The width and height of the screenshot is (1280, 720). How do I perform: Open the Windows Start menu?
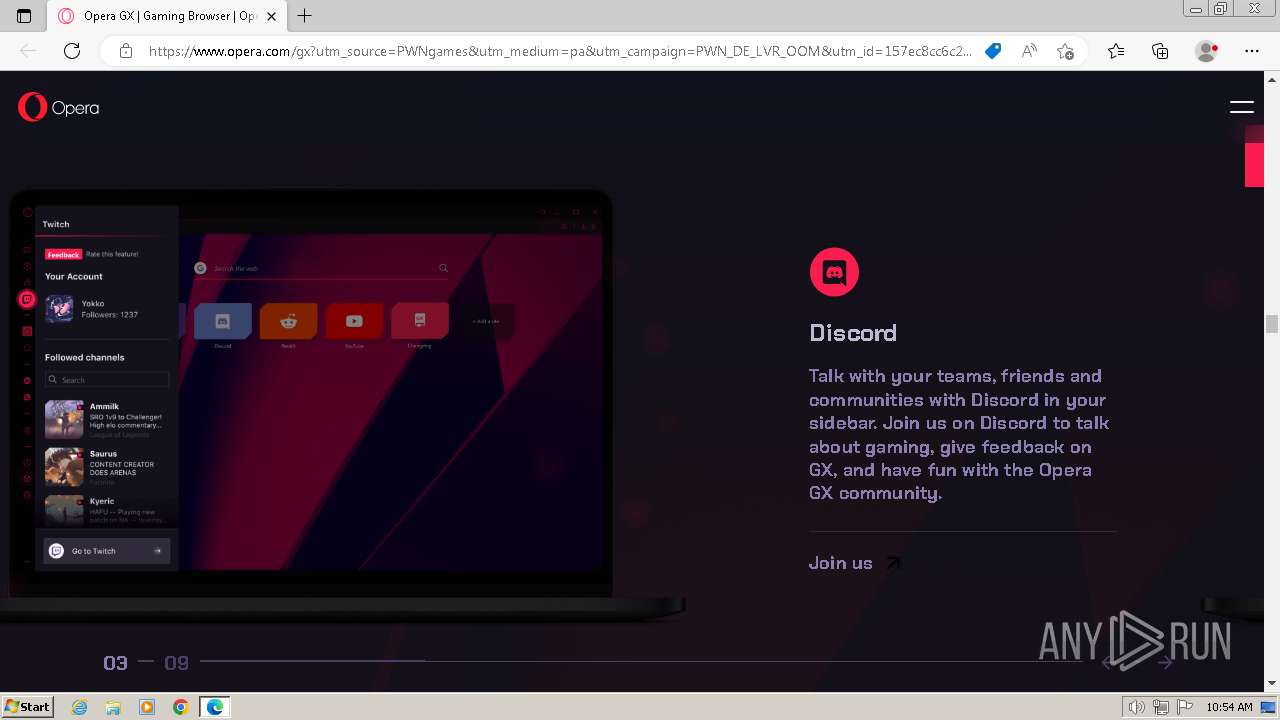[x=28, y=706]
